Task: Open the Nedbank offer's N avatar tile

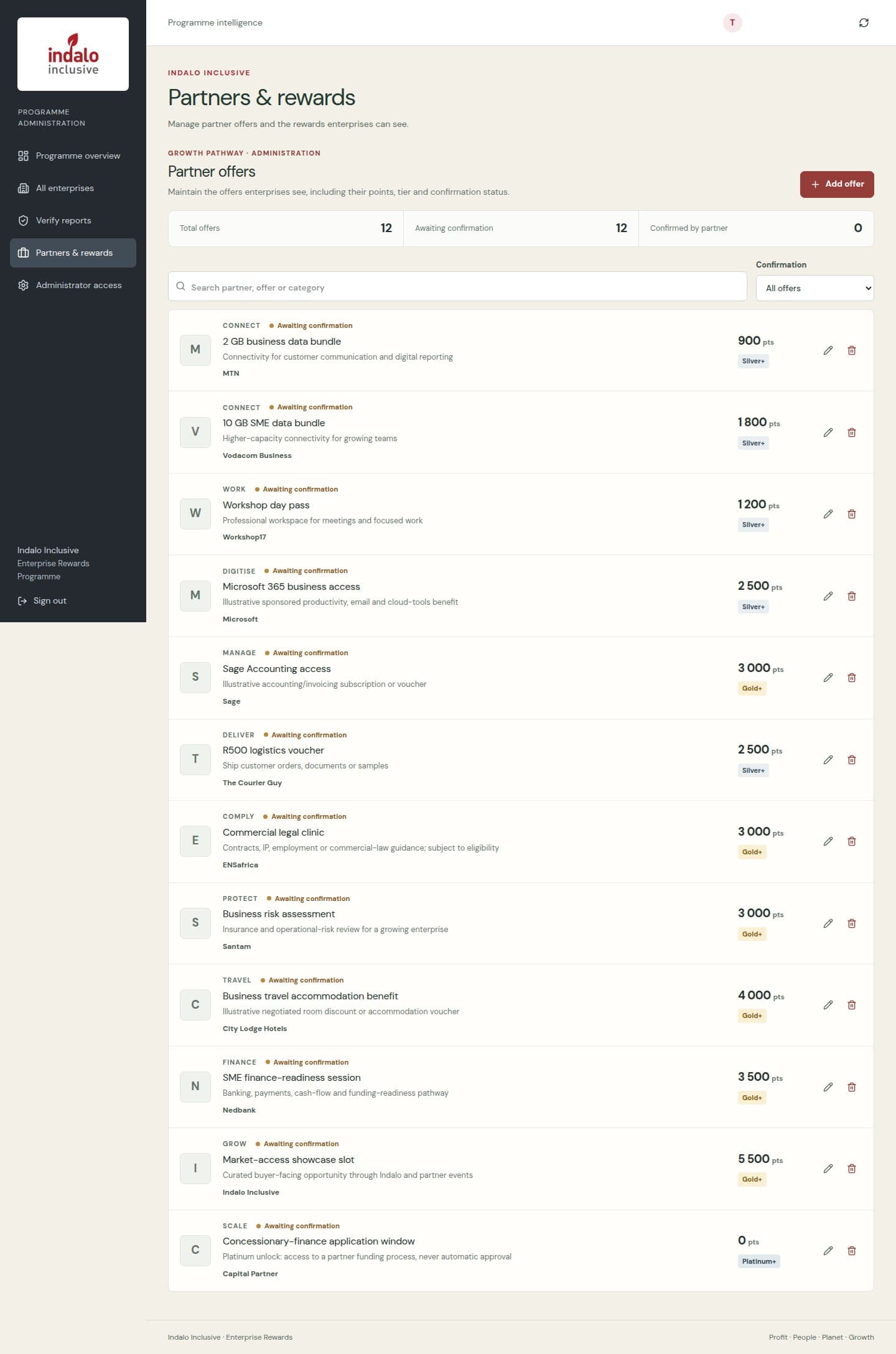Action: (x=195, y=1086)
